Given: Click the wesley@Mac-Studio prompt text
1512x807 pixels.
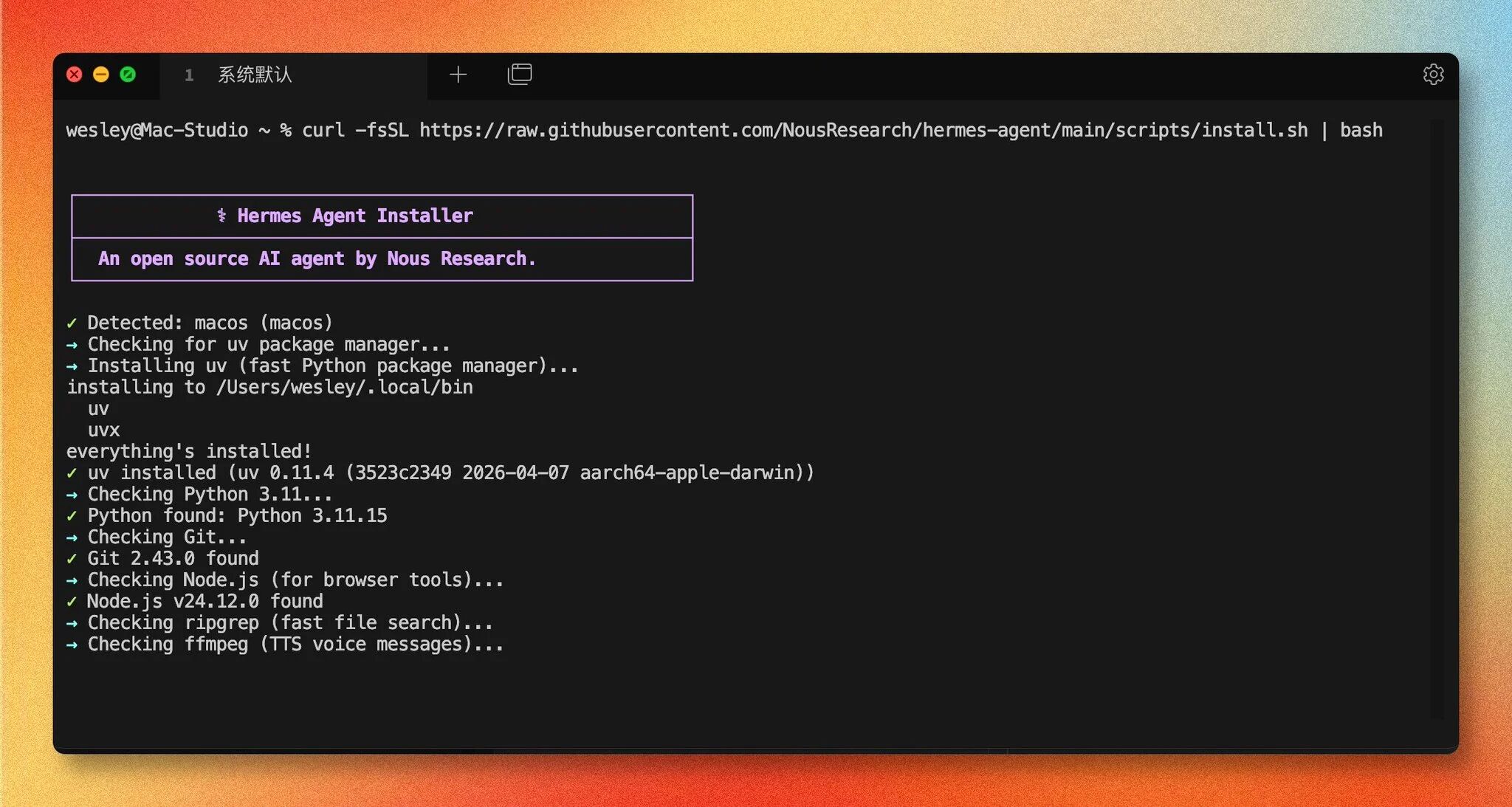Looking at the screenshot, I should [157, 131].
